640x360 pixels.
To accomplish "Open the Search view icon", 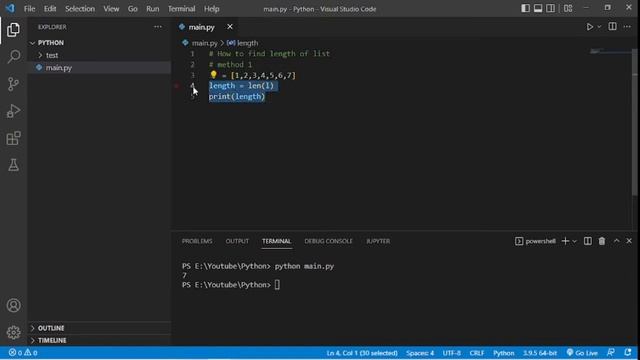I will click(x=13, y=56).
